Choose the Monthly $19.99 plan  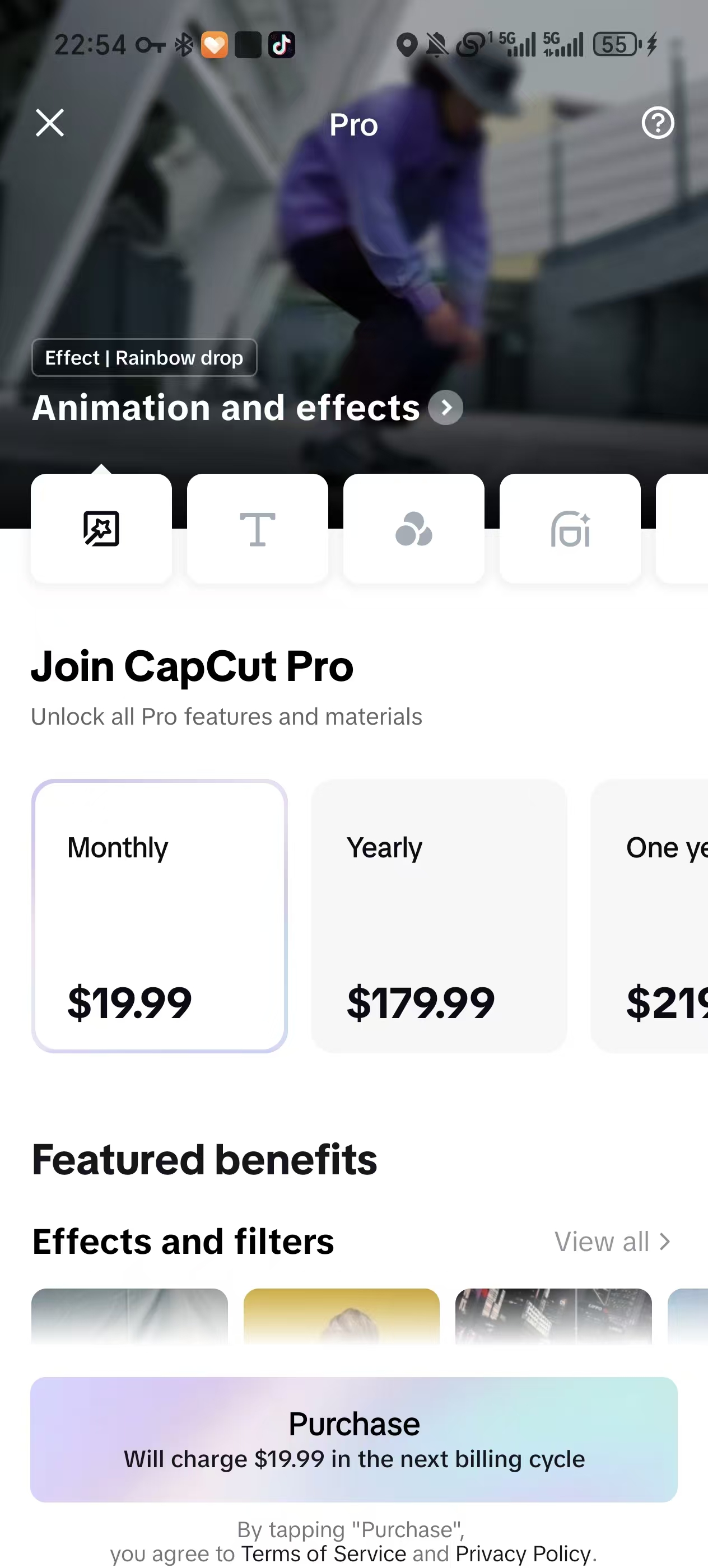[x=160, y=916]
